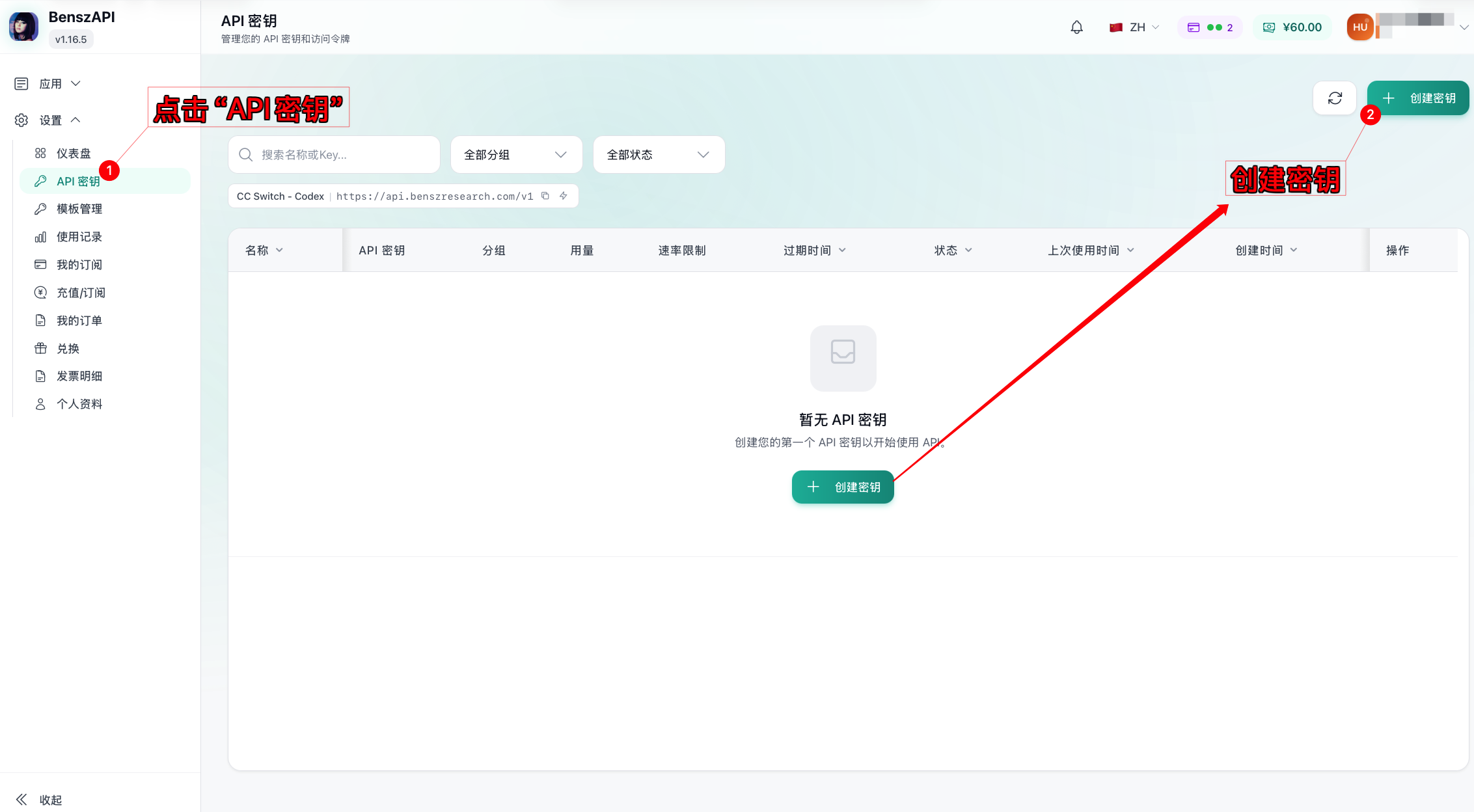
Task: Click the search magnifier icon
Action: coord(246,155)
